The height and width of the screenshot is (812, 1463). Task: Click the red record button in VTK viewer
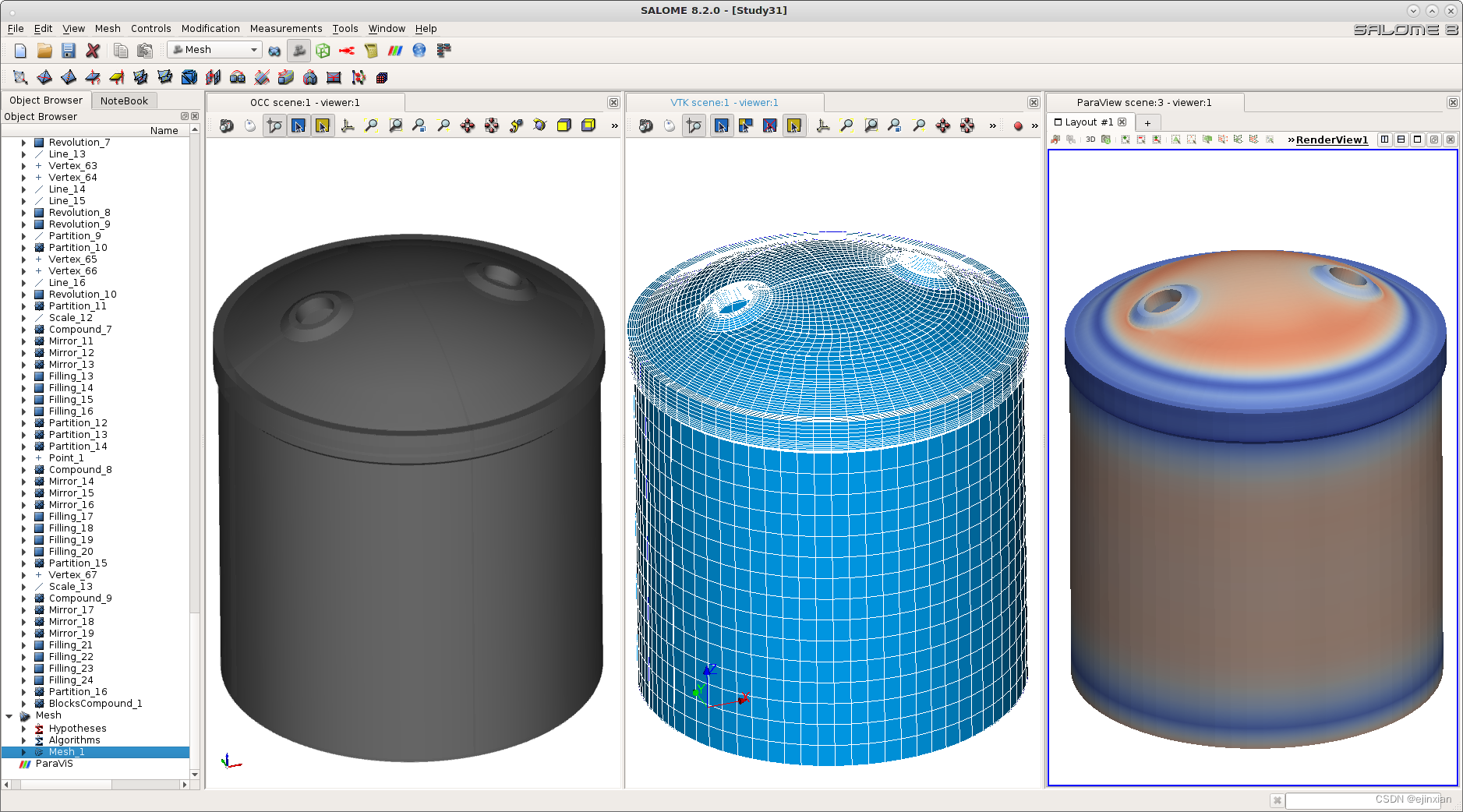pyautogui.click(x=1017, y=125)
